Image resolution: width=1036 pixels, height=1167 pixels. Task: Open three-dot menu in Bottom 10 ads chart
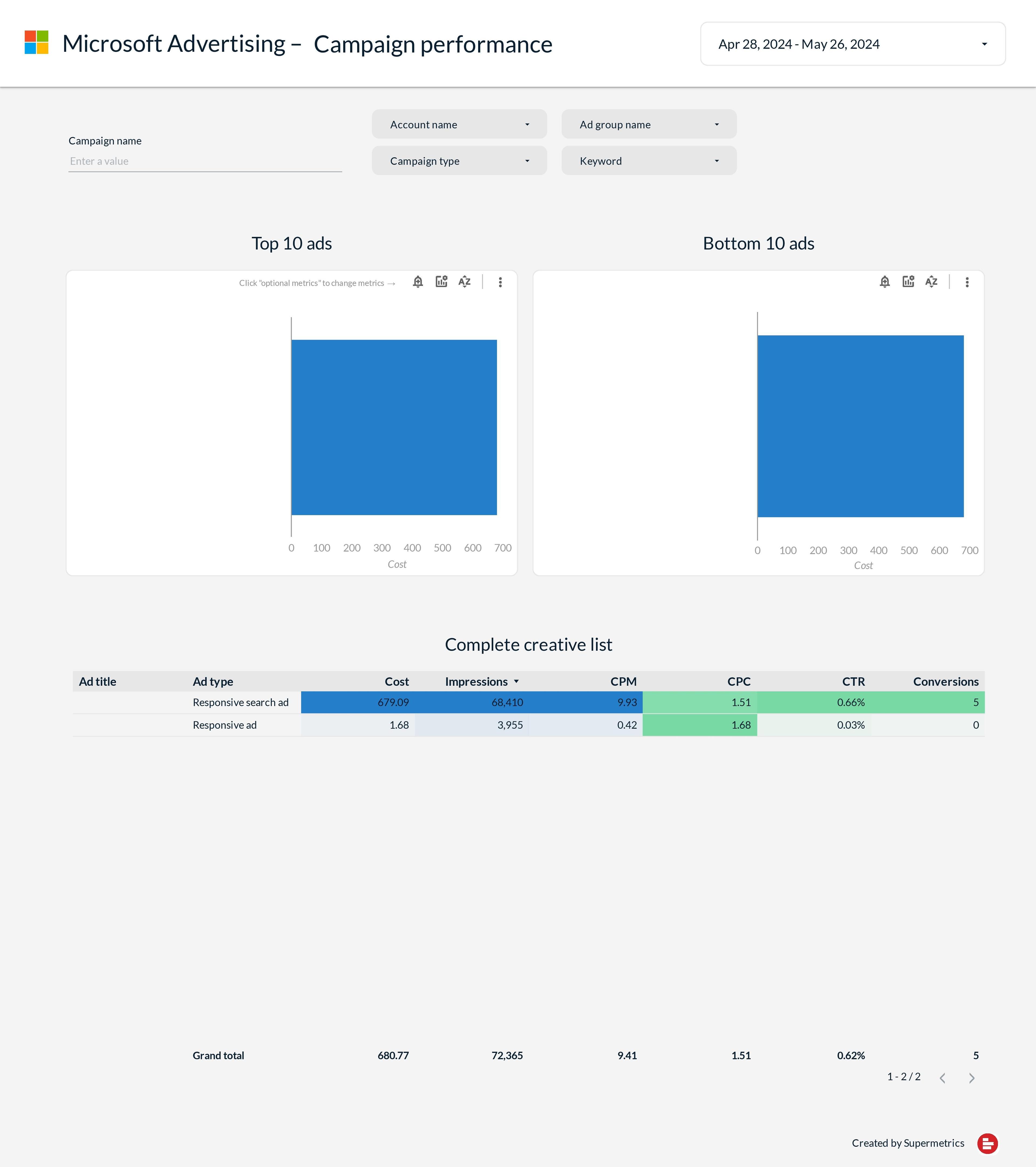pos(967,282)
